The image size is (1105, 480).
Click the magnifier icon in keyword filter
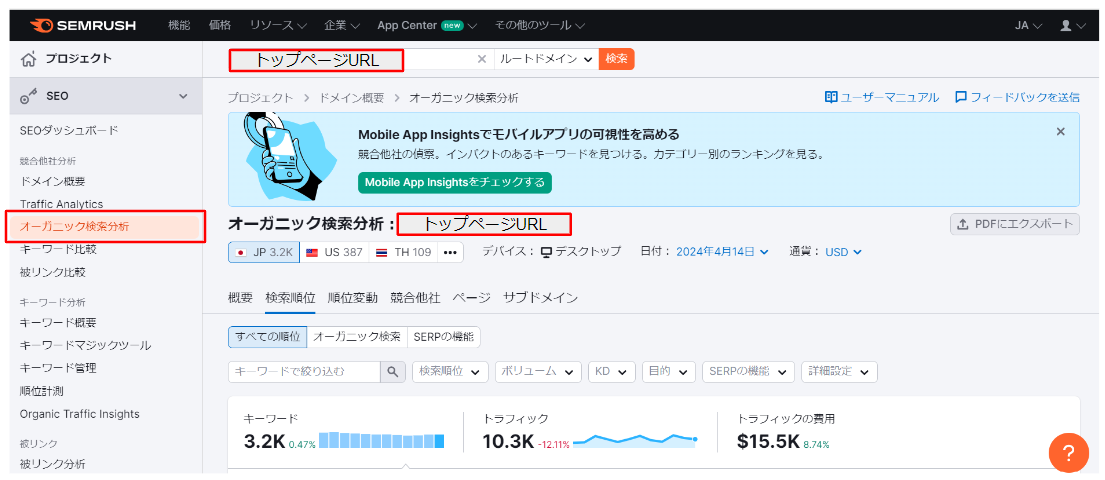393,371
